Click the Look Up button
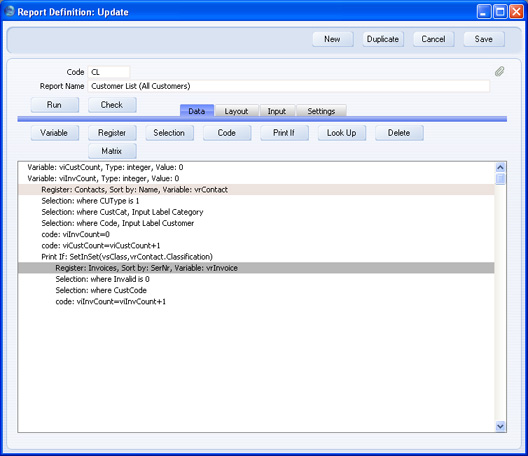This screenshot has width=528, height=456. tap(341, 133)
